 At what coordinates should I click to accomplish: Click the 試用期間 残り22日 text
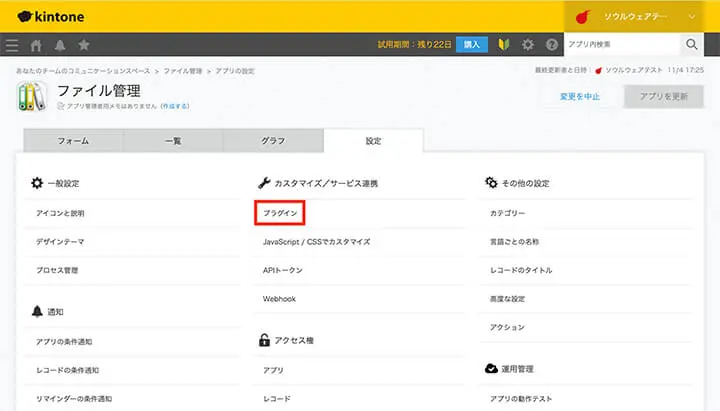pos(414,45)
